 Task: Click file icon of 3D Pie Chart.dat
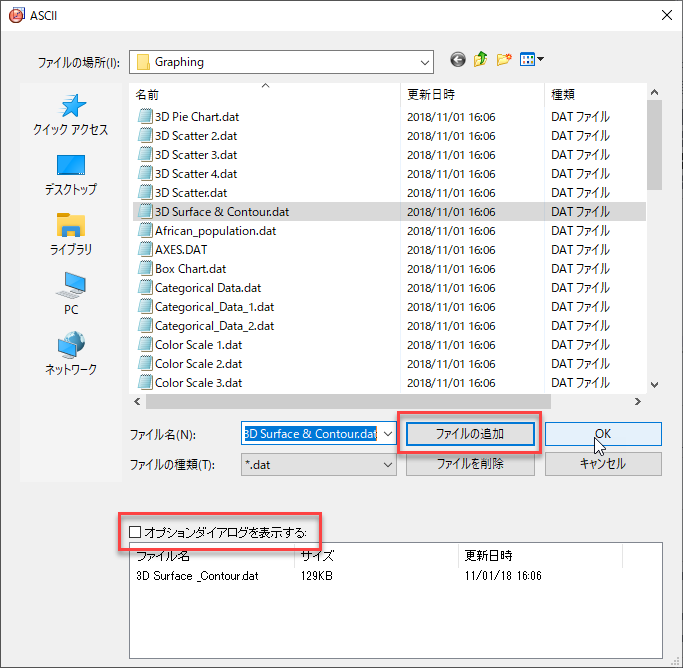pyautogui.click(x=145, y=117)
